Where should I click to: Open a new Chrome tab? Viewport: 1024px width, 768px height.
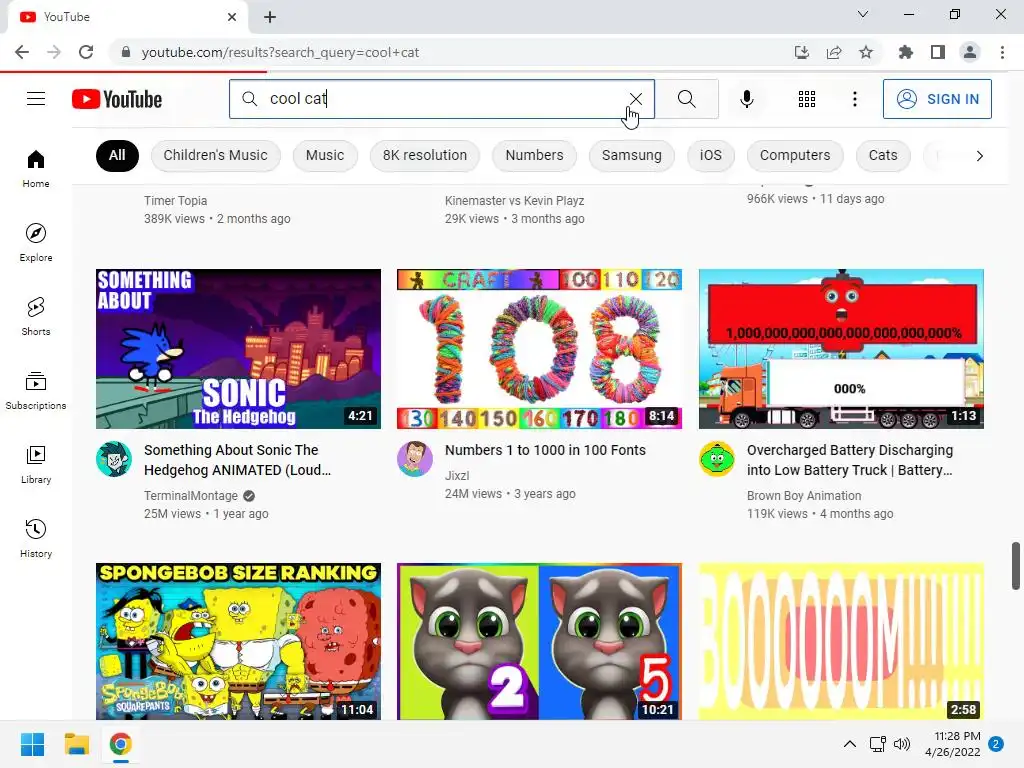[x=270, y=17]
